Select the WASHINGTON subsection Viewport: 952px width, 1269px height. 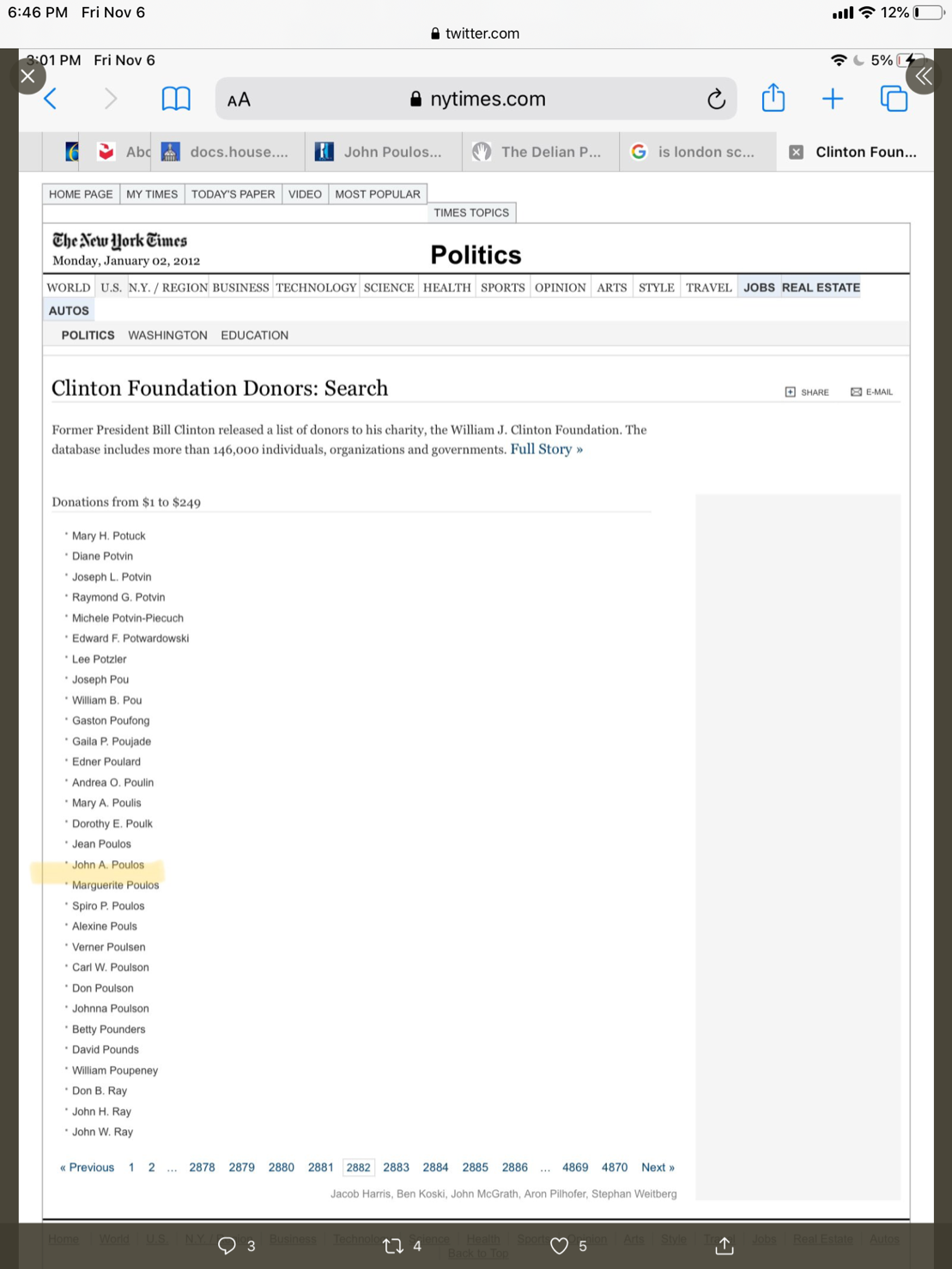click(x=167, y=336)
